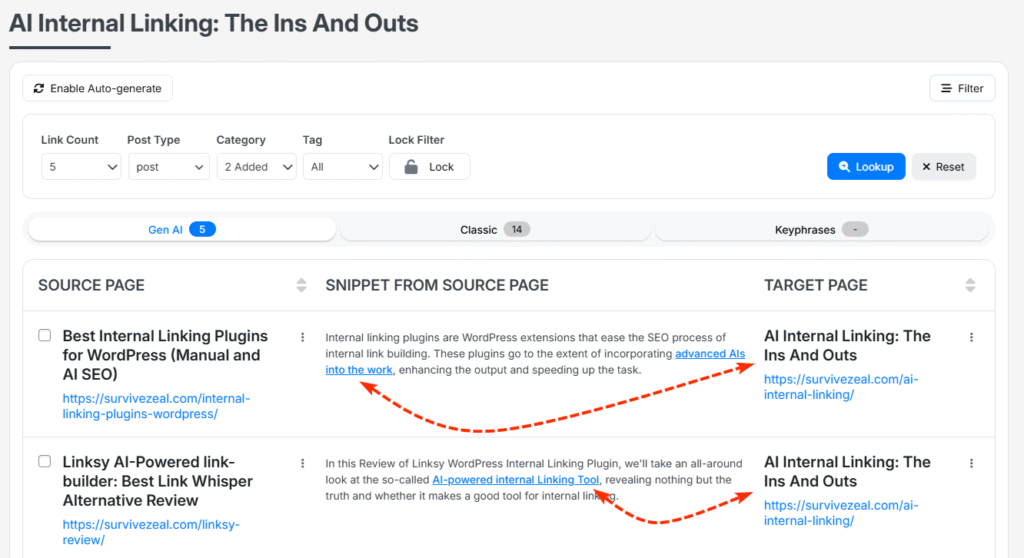Image resolution: width=1024 pixels, height=558 pixels.
Task: Tick checkbox for Linksy AI-Powered link-builder row
Action: 44,461
